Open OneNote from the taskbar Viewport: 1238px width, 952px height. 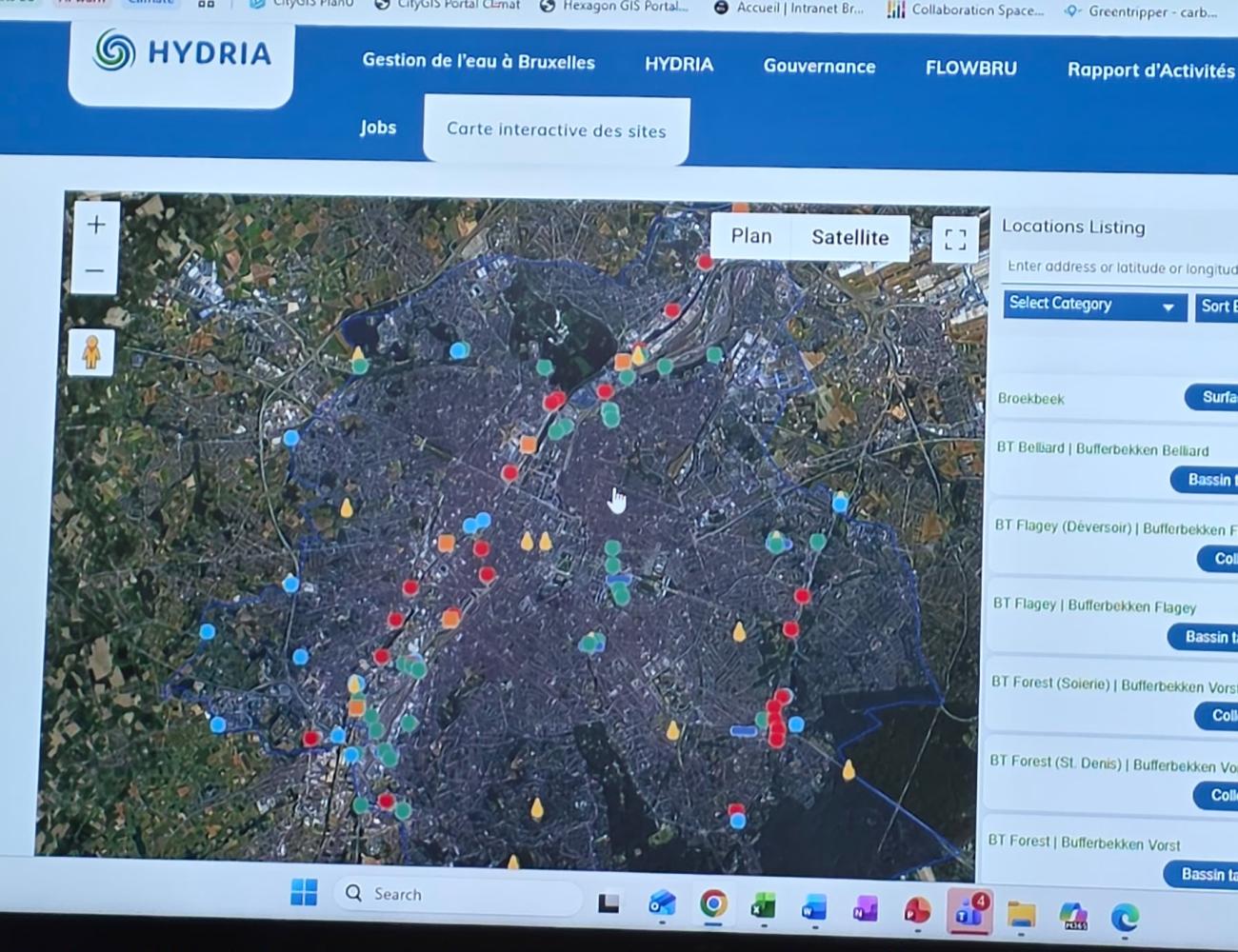[866, 909]
